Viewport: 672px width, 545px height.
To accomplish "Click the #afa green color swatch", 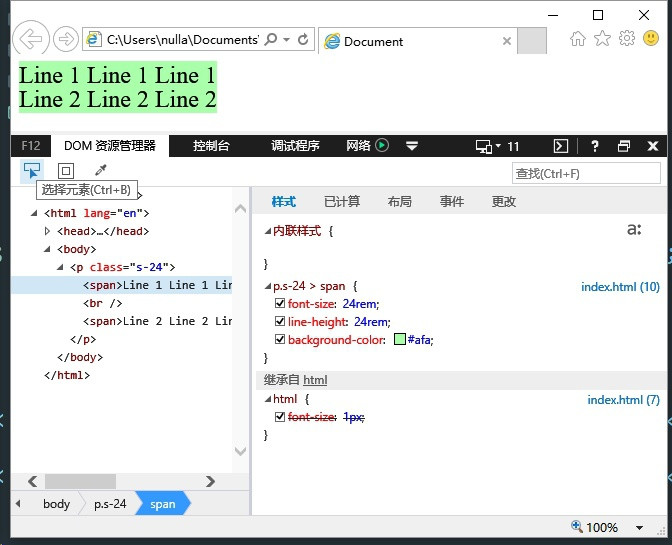I will tap(400, 340).
